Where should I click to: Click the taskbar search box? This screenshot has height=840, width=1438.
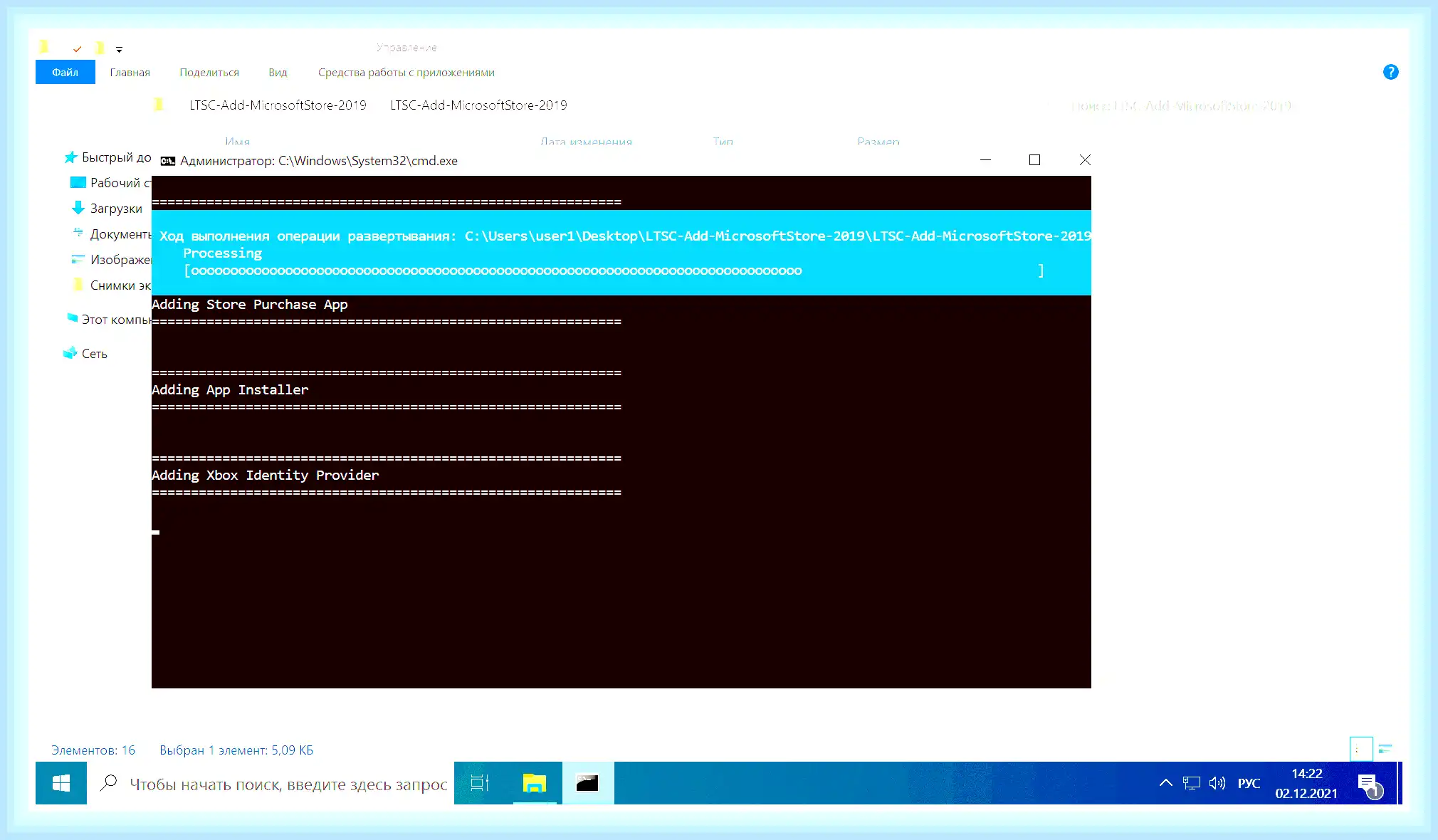pos(271,783)
